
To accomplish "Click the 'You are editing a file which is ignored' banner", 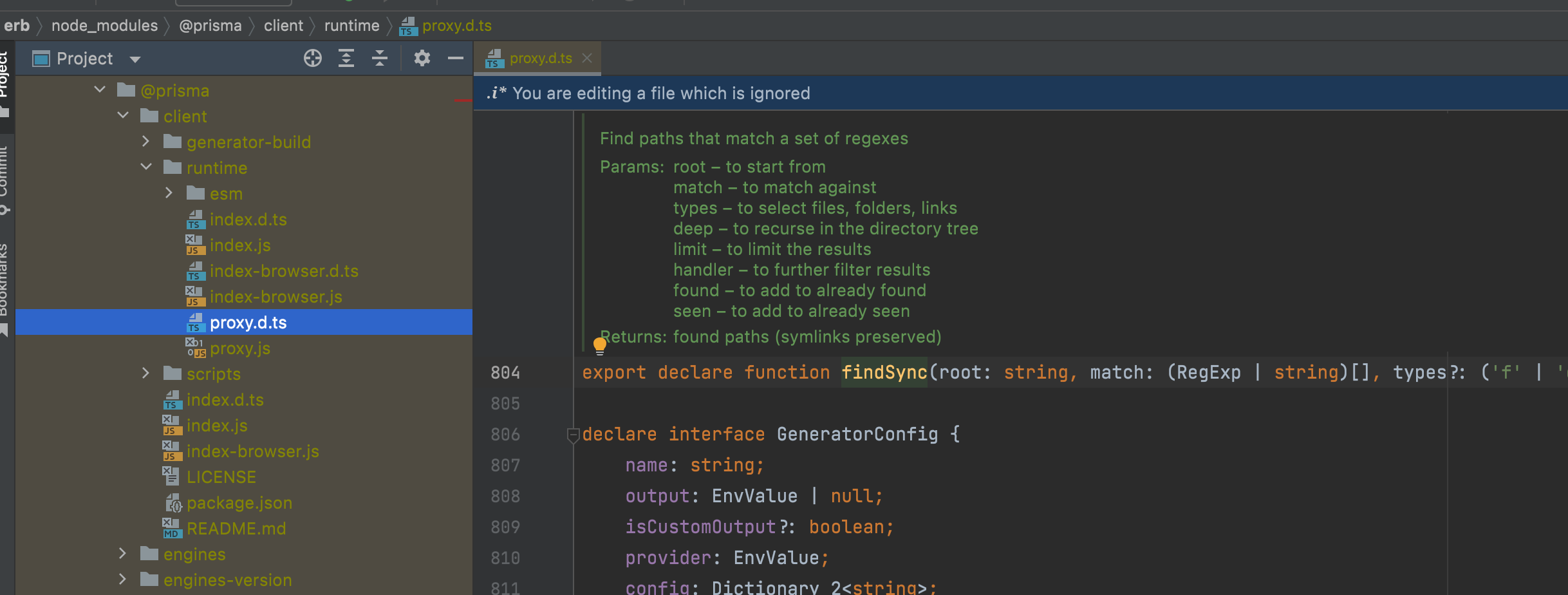I will pos(1021,93).
